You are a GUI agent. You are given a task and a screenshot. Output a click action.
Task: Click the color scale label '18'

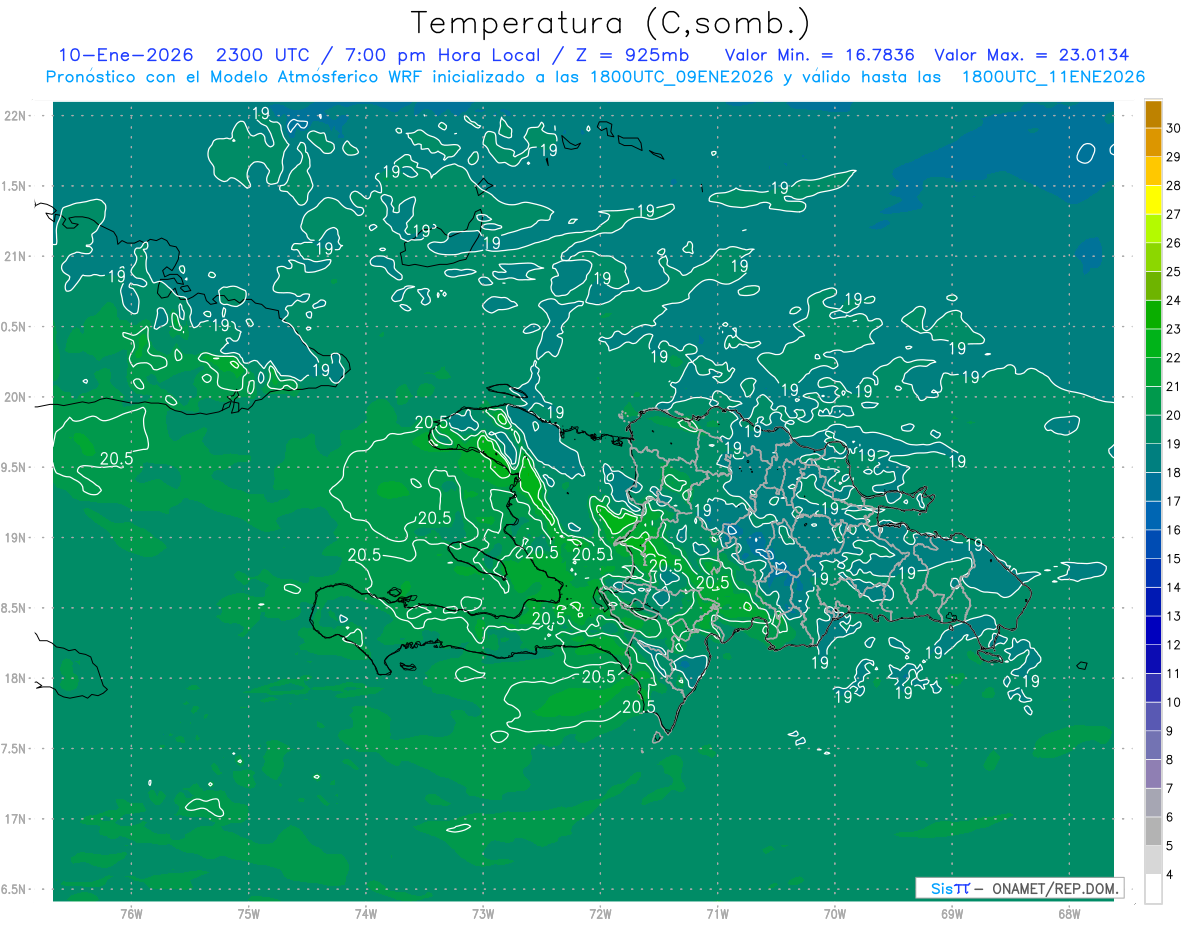1174,473
